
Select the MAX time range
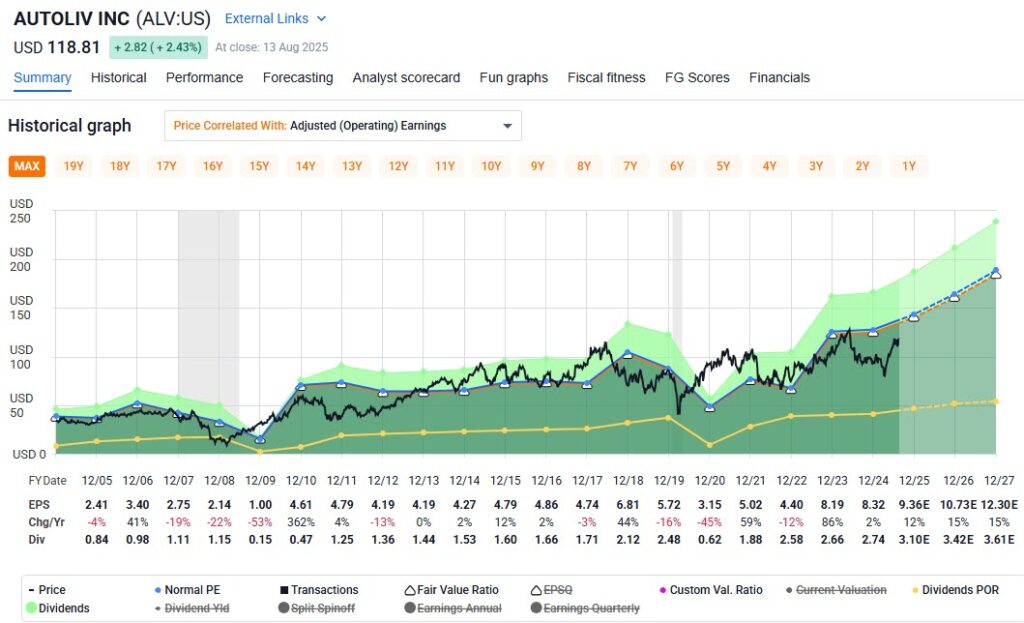[x=26, y=166]
